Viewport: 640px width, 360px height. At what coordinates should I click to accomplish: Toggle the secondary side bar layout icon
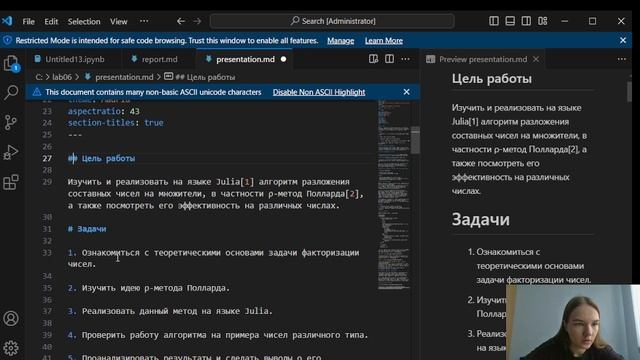(526, 21)
